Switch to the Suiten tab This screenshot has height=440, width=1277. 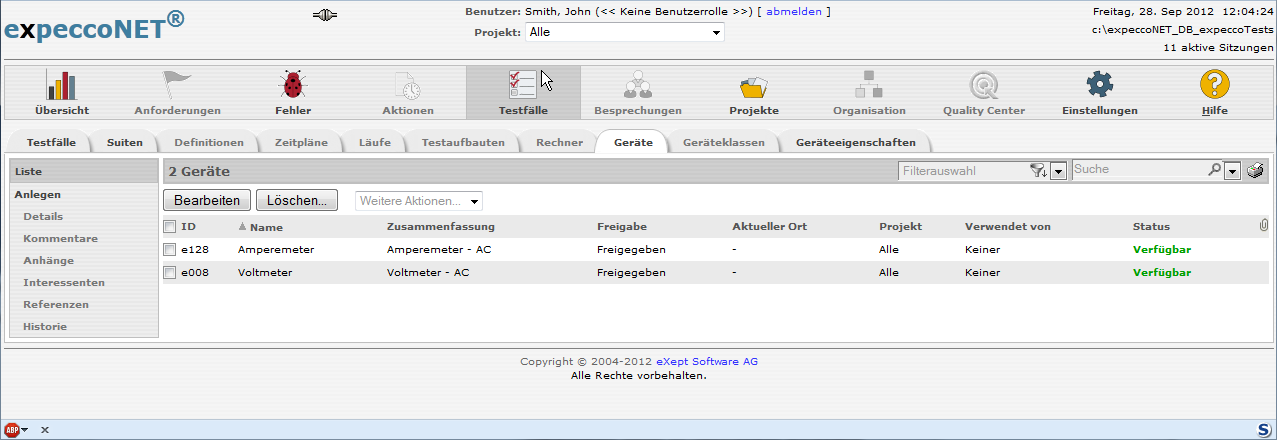125,142
